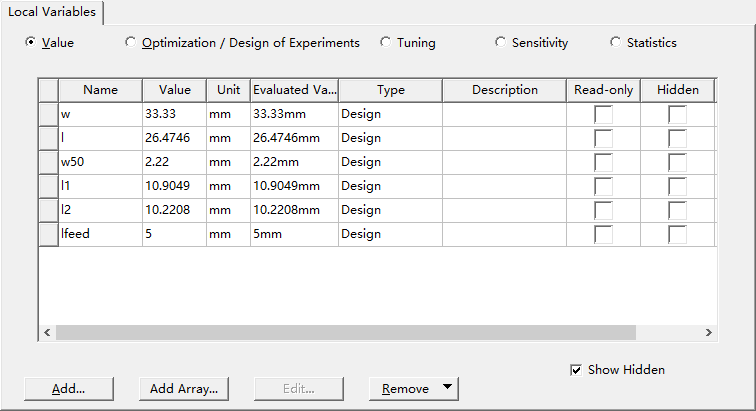Open the Remove button dropdown arrow

pyautogui.click(x=447, y=388)
